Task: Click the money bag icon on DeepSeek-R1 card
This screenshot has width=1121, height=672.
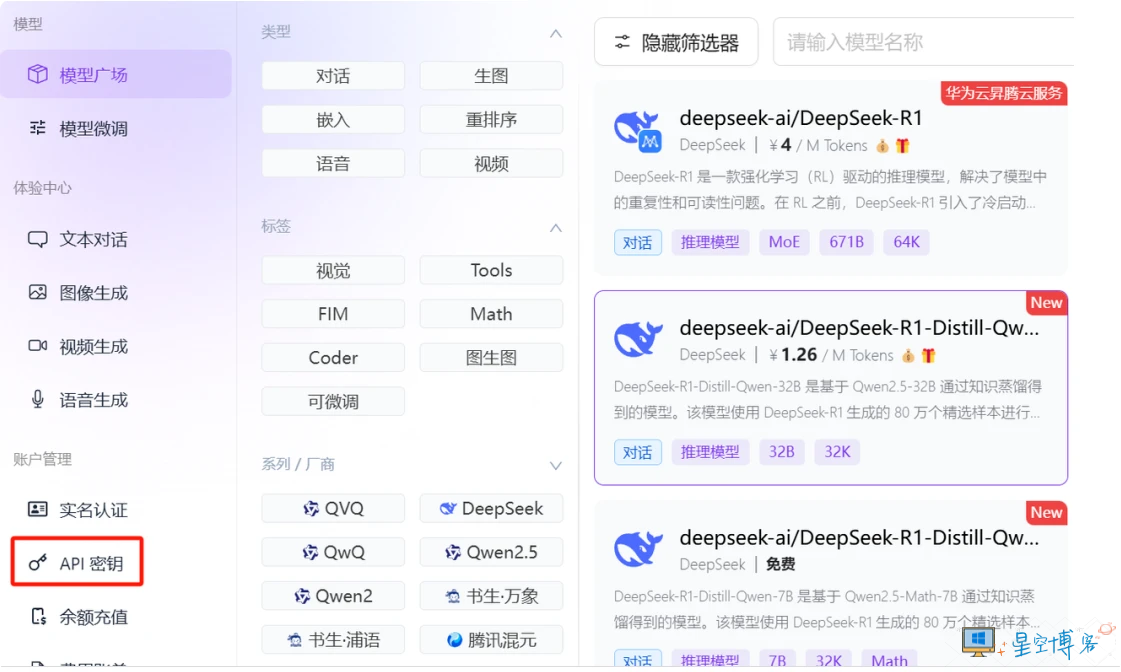Action: (883, 146)
